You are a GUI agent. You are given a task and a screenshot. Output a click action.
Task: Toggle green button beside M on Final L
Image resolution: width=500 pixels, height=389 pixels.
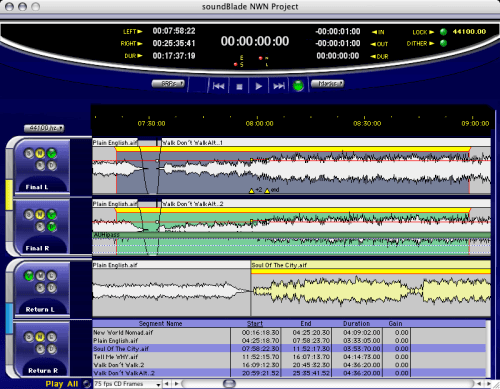(x=51, y=154)
